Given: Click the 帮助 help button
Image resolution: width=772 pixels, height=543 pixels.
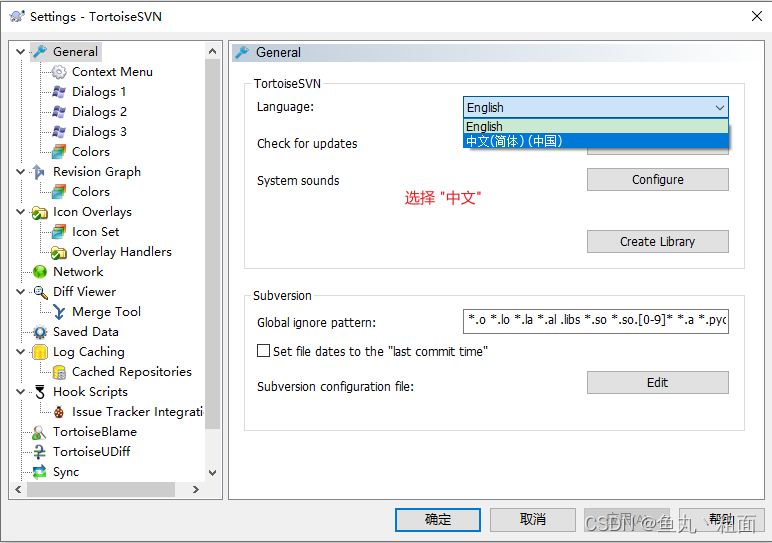Looking at the screenshot, I should tap(722, 519).
